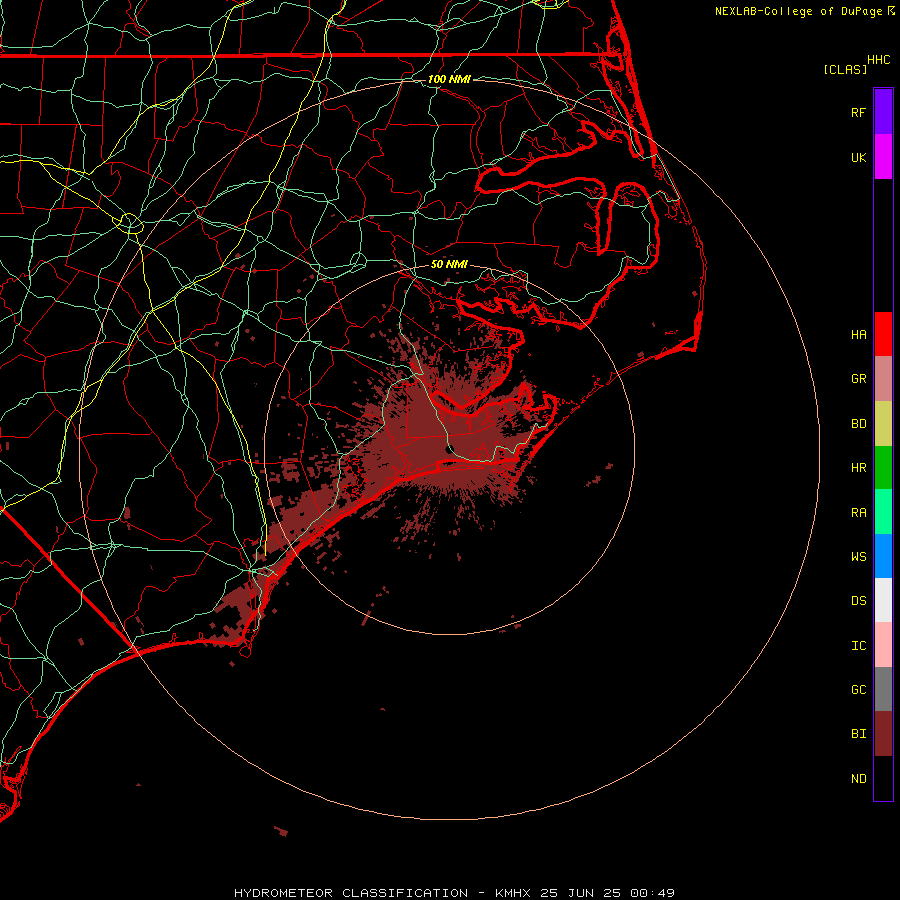
Task: Click the HA legend label
Action: click(858, 335)
